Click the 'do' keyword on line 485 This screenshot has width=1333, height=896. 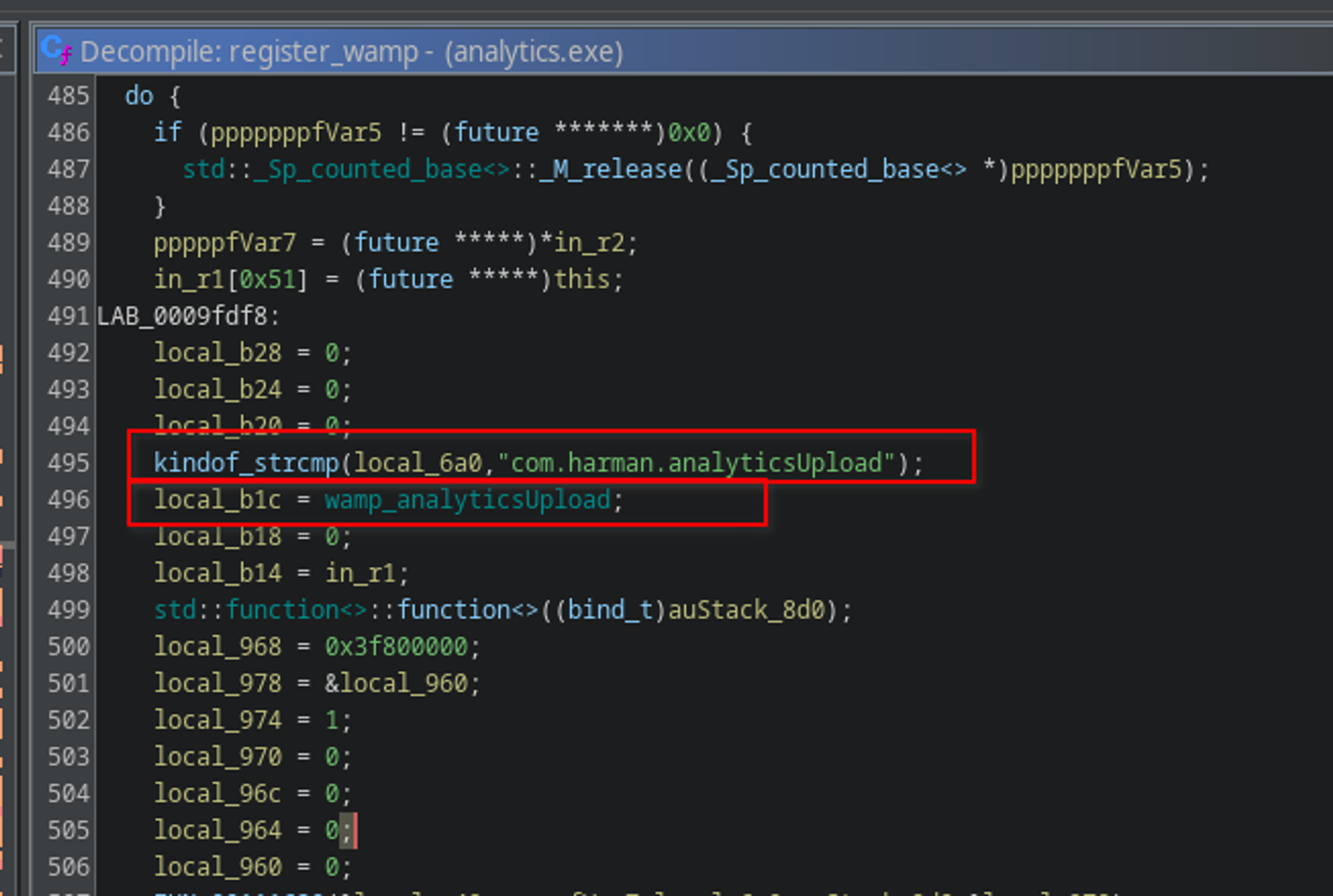tap(139, 96)
